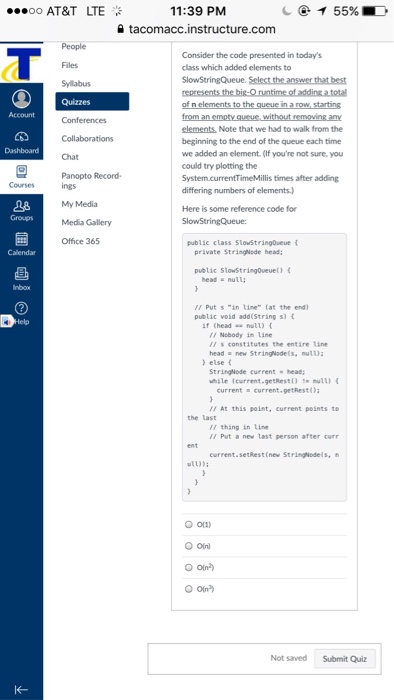
Task: Click the Tacoma CC logo
Action: pos(21,64)
